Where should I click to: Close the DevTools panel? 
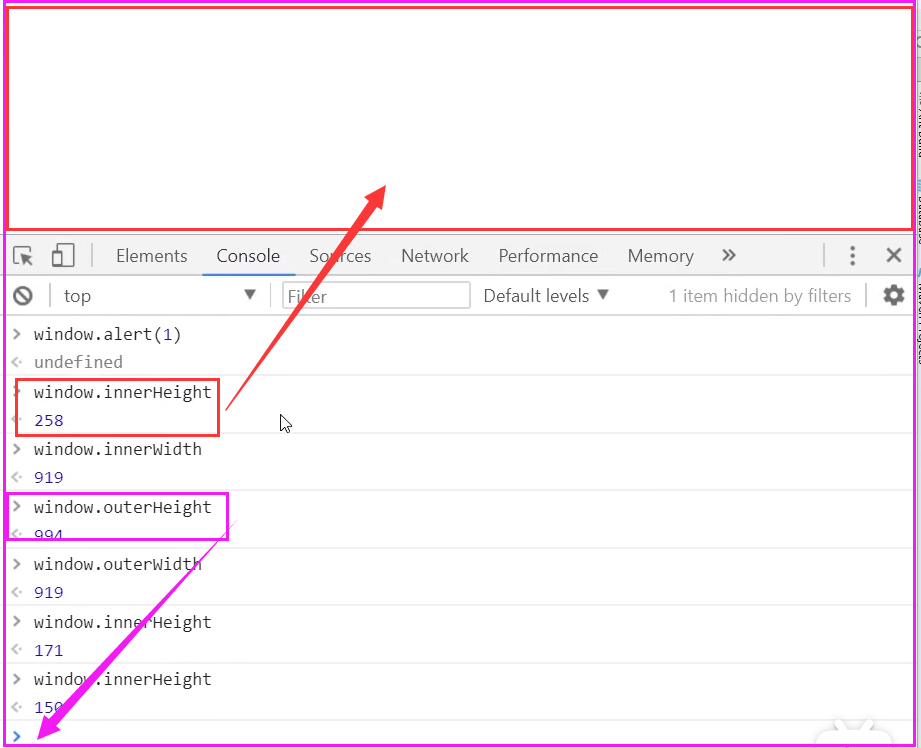(x=894, y=256)
